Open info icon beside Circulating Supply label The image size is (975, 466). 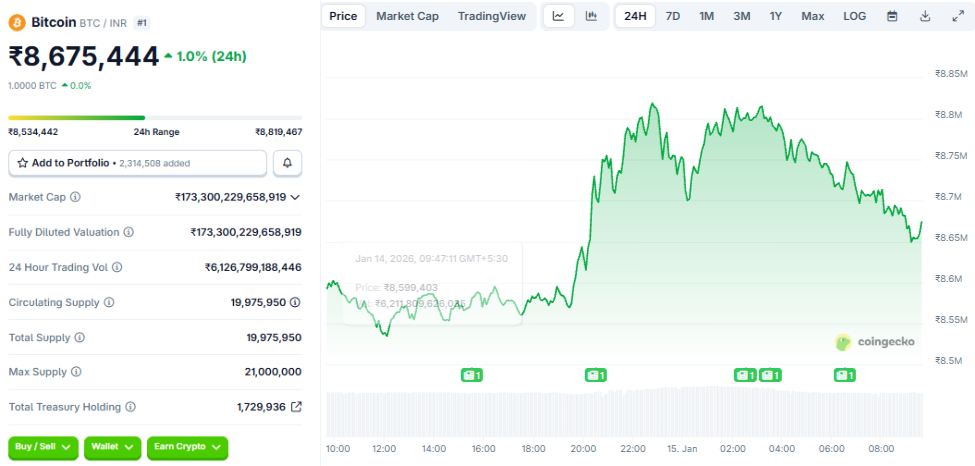coord(109,302)
